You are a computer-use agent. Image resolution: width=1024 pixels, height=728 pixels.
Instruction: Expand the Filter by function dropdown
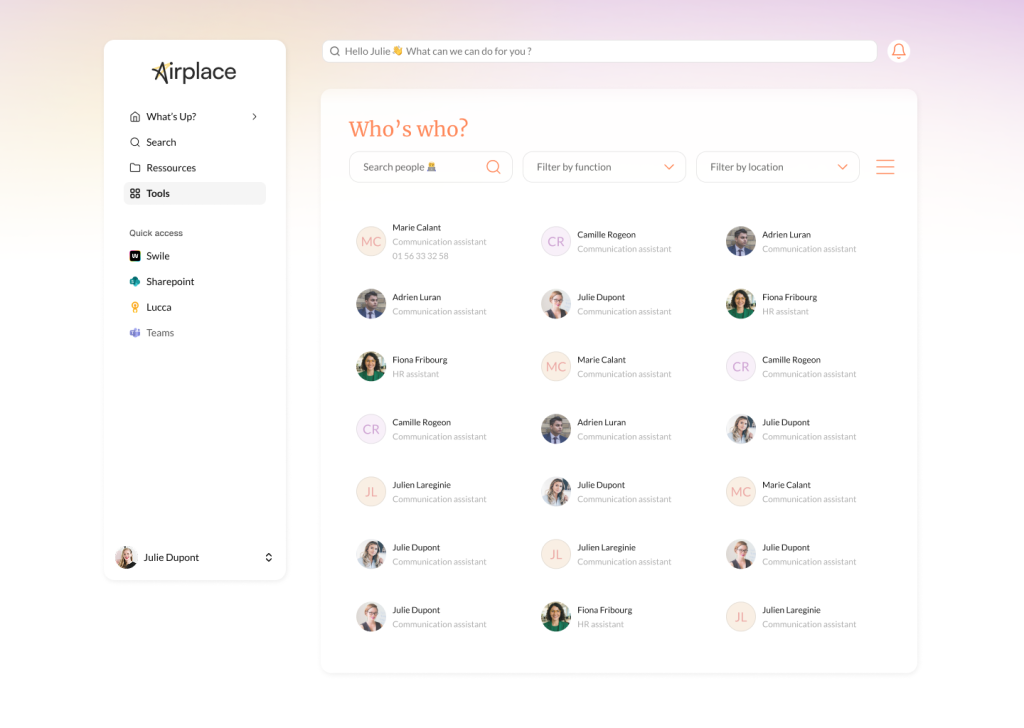604,167
